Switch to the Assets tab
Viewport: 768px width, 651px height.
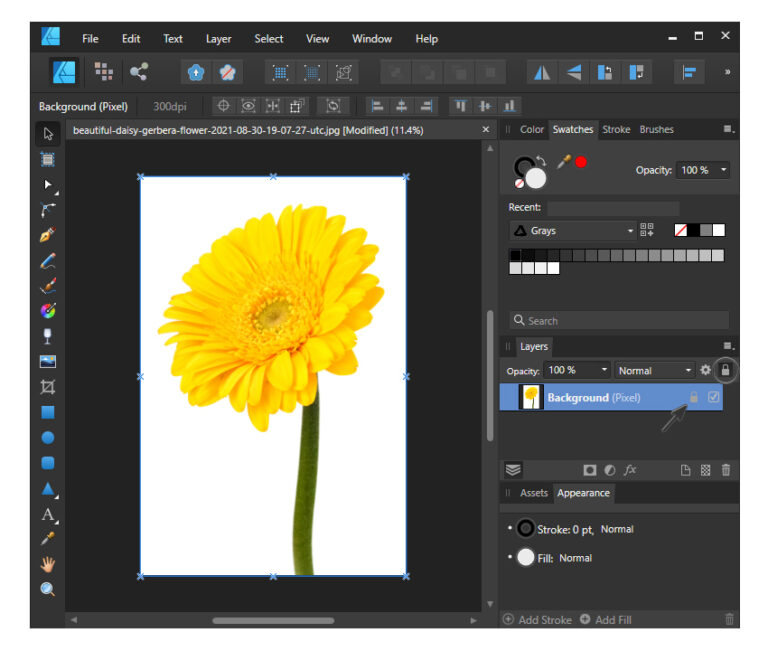click(x=533, y=493)
